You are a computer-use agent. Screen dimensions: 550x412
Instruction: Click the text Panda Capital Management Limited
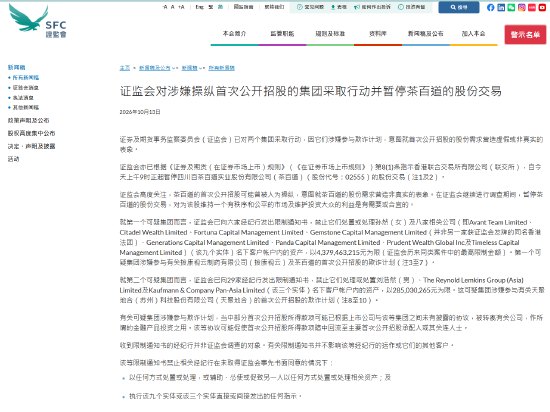point(328,243)
